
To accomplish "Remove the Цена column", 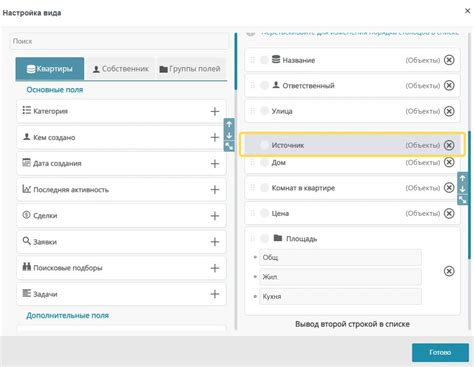I will coord(449,213).
